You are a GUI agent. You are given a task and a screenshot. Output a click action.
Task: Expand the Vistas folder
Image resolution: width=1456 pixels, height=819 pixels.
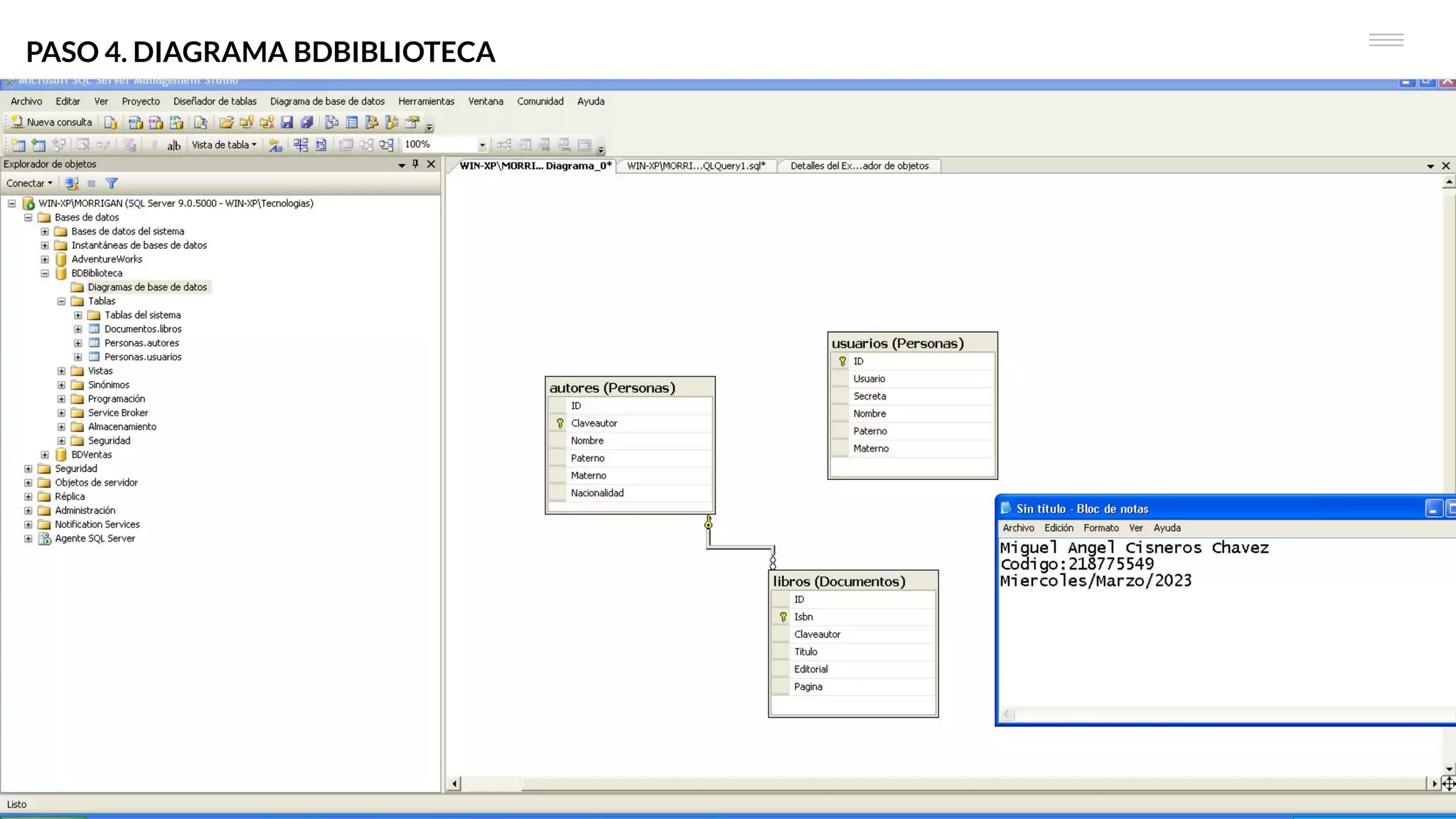(62, 371)
